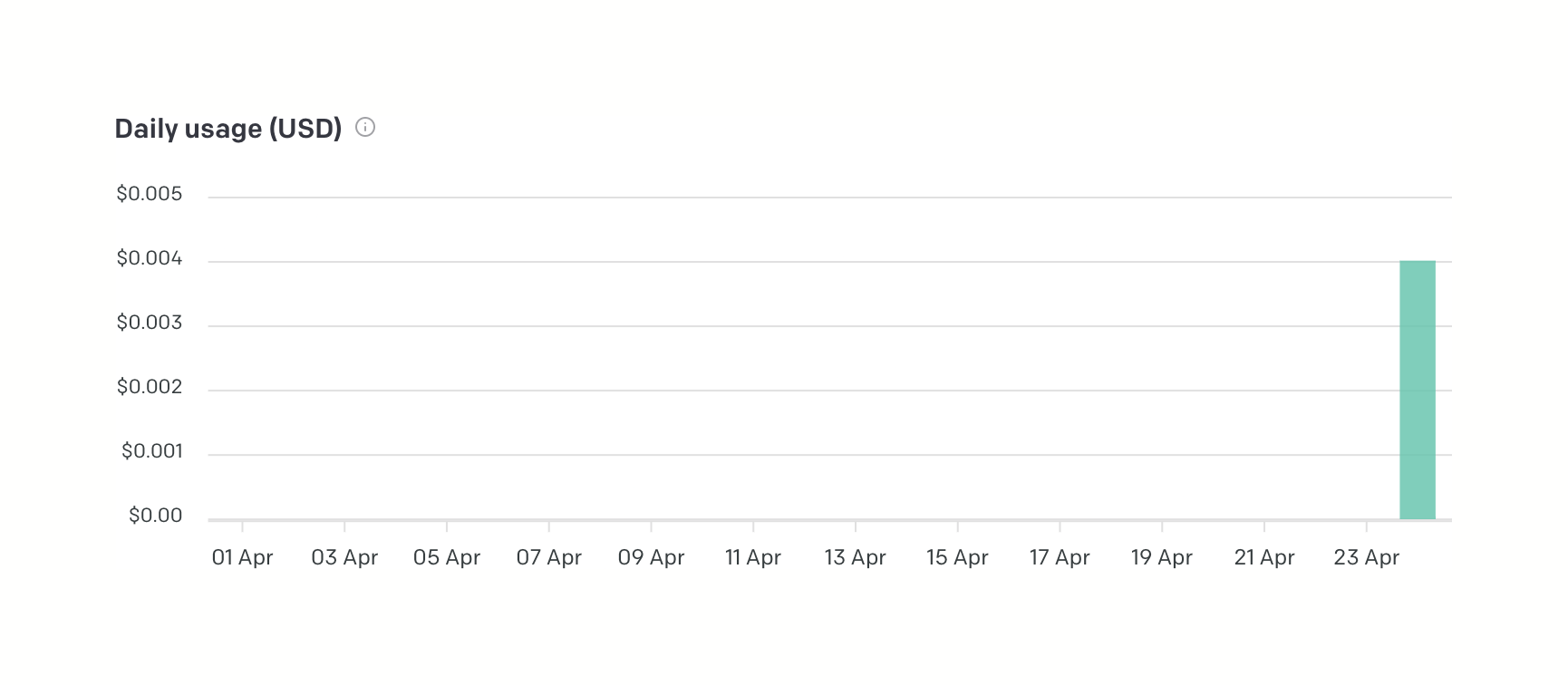Click the 05 Apr axis label
The height and width of the screenshot is (685, 1568).
tap(447, 557)
